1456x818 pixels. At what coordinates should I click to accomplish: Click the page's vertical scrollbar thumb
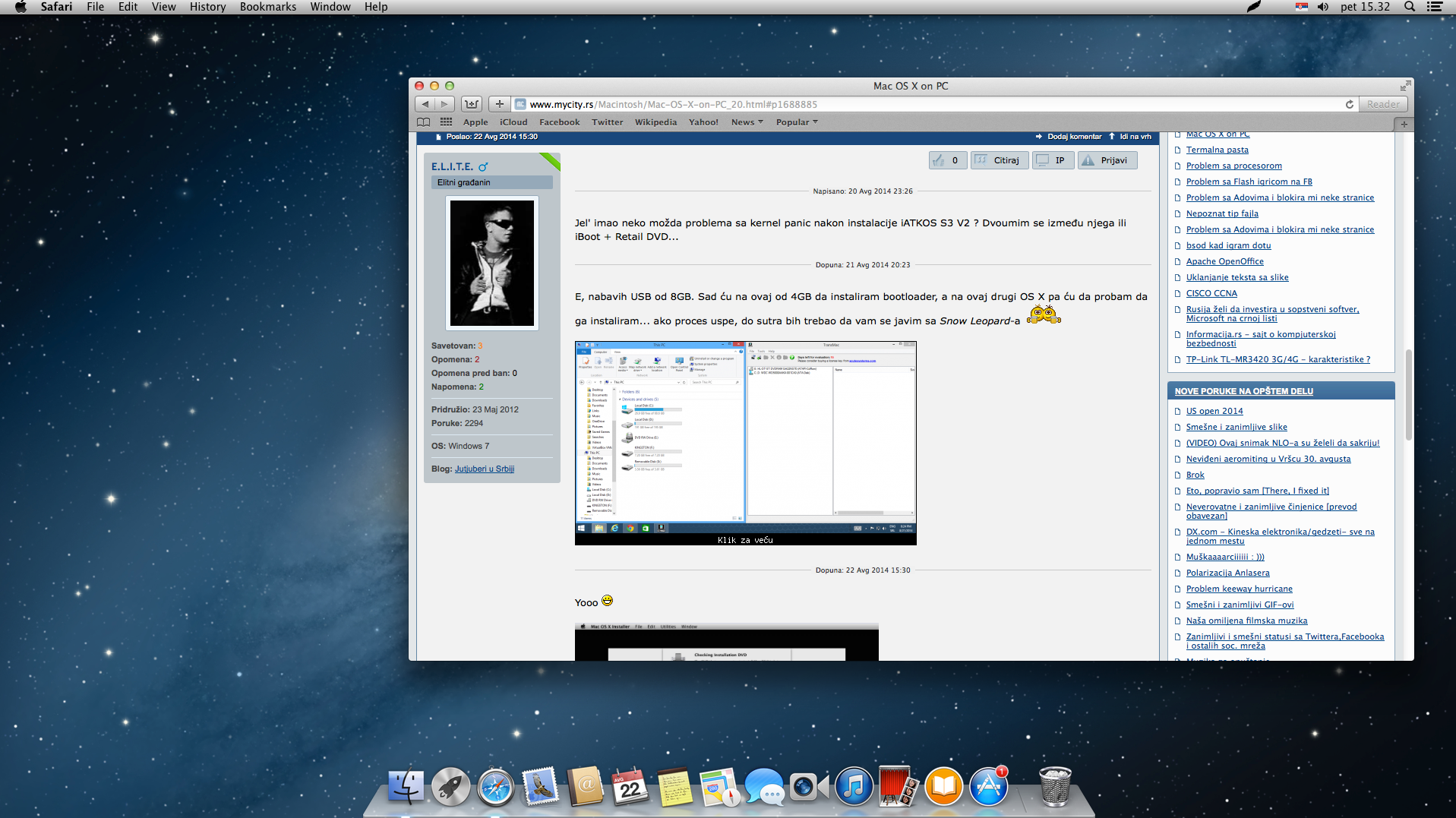1408,395
